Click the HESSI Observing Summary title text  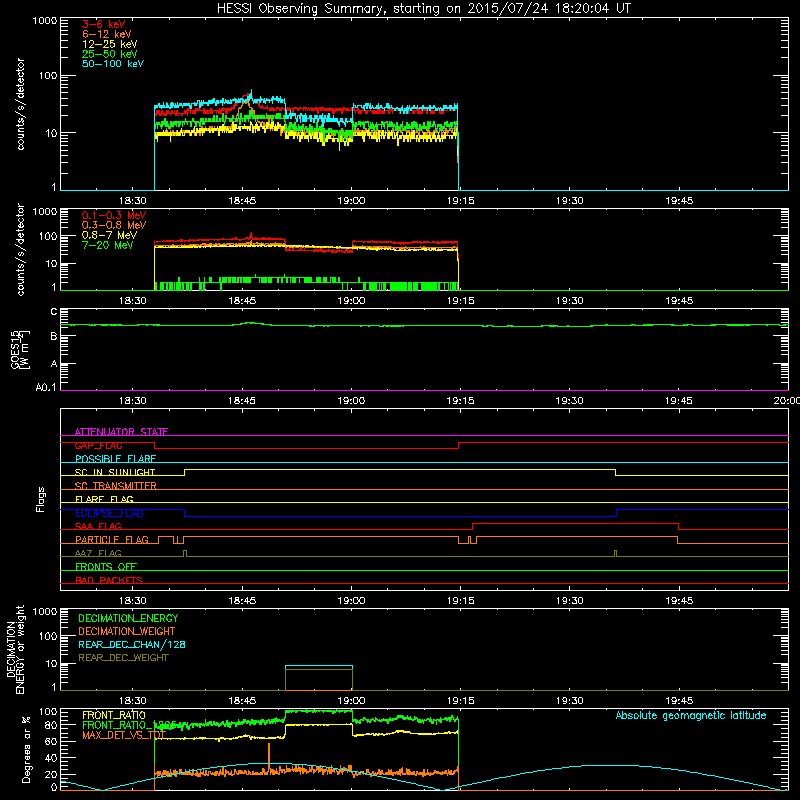(424, 9)
